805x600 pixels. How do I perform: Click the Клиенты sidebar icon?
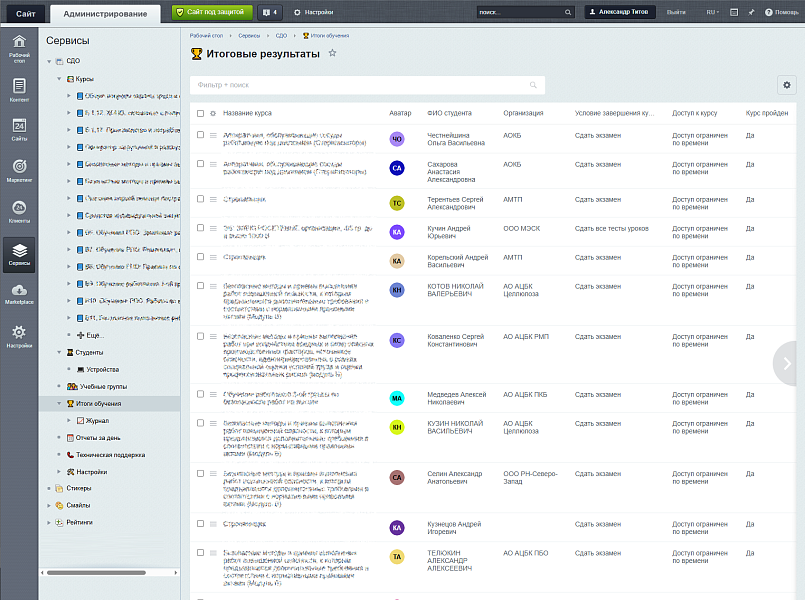[19, 210]
